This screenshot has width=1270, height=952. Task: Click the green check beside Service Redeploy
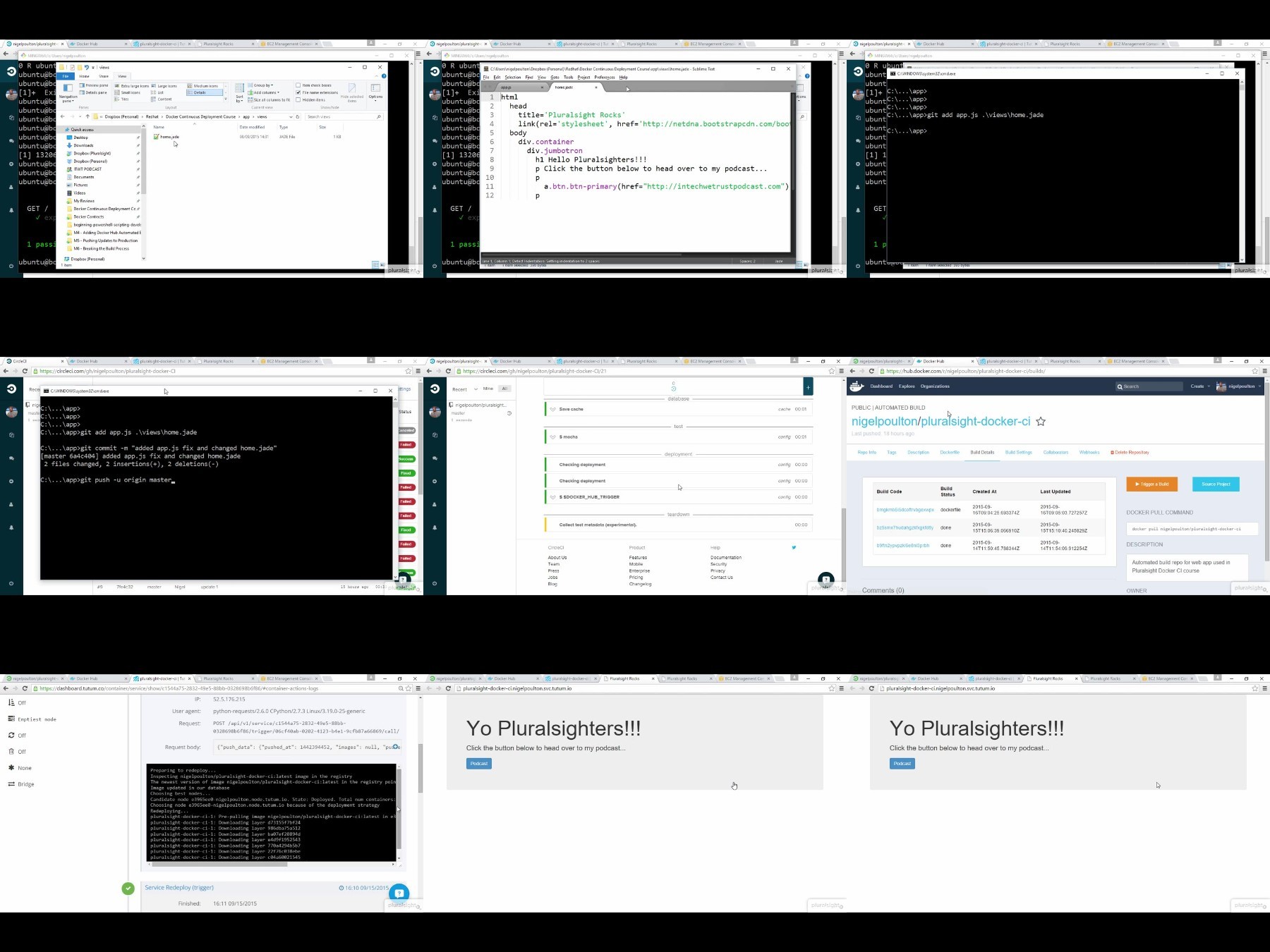click(128, 889)
